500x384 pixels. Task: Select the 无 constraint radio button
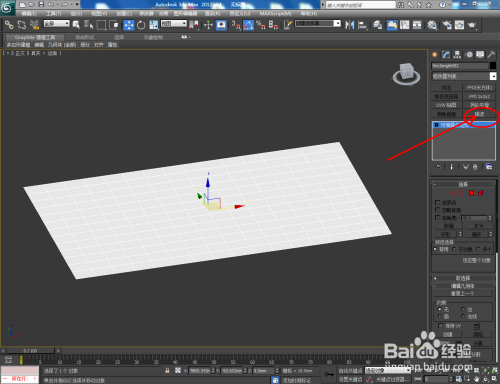click(440, 309)
